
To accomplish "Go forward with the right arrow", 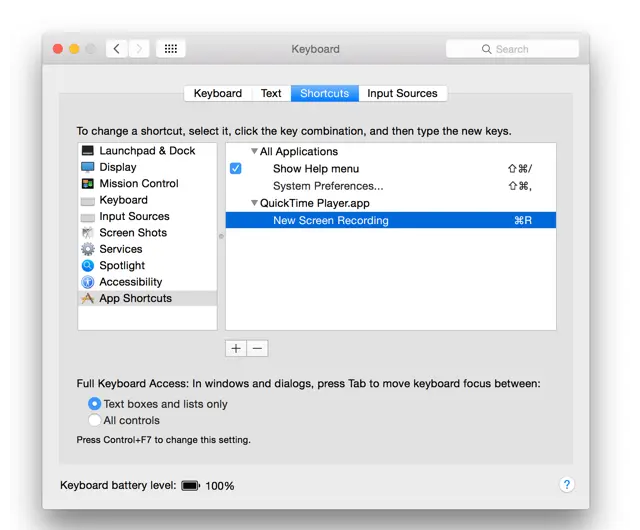I will (139, 49).
